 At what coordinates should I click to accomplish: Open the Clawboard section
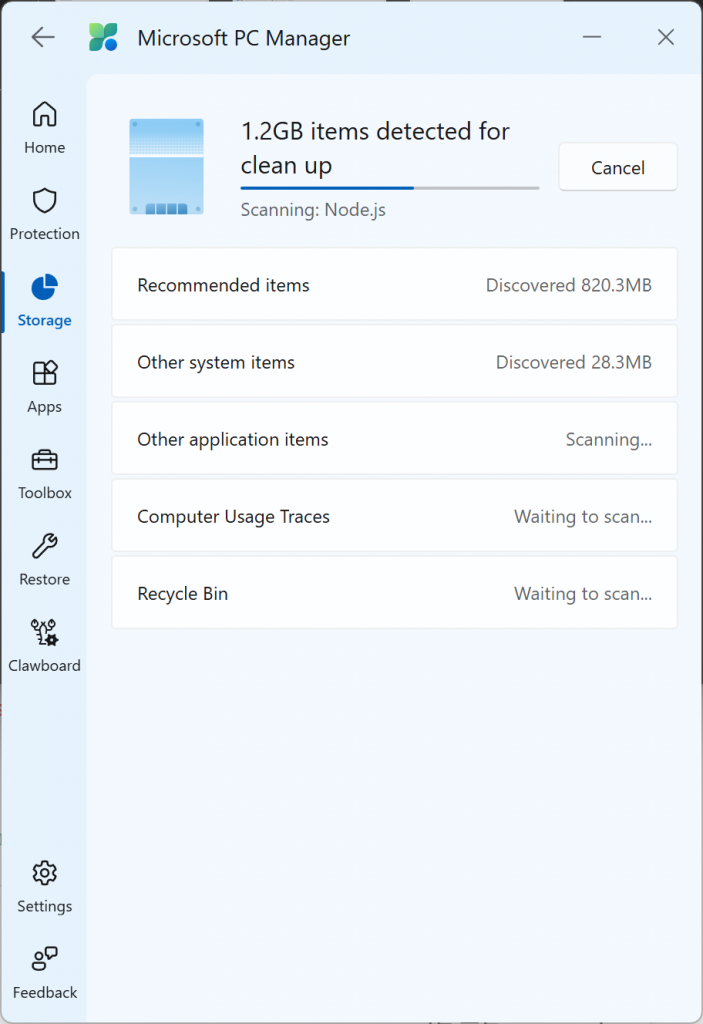point(44,645)
